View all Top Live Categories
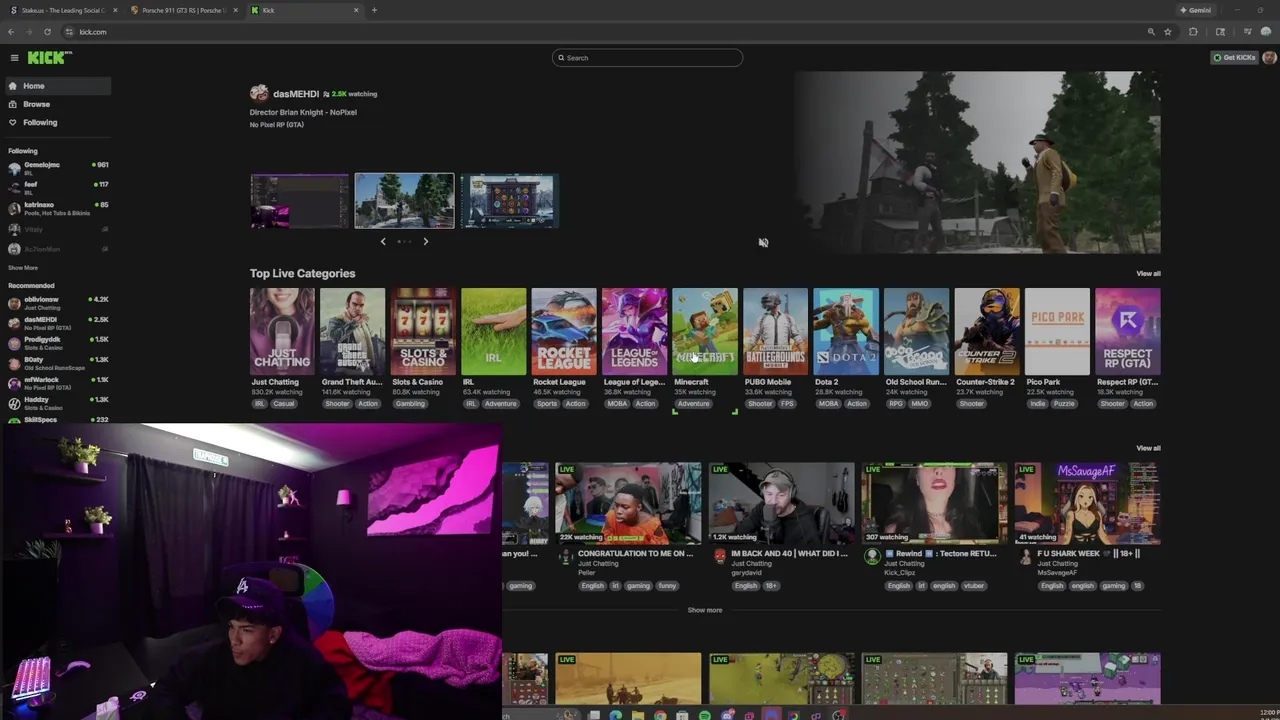This screenshot has width=1280, height=720. pos(1148,274)
